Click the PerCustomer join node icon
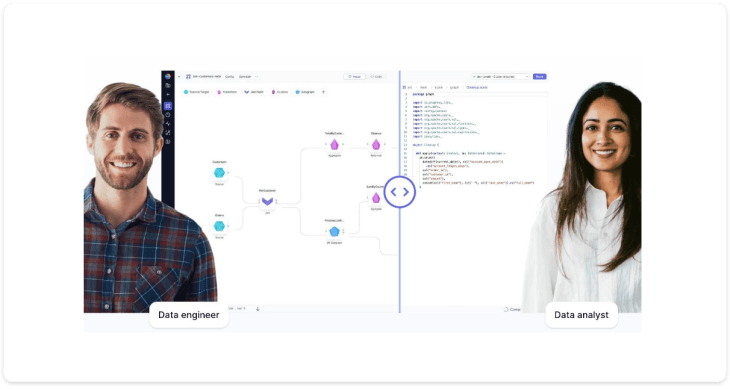This screenshot has height=389, width=730. (x=267, y=201)
